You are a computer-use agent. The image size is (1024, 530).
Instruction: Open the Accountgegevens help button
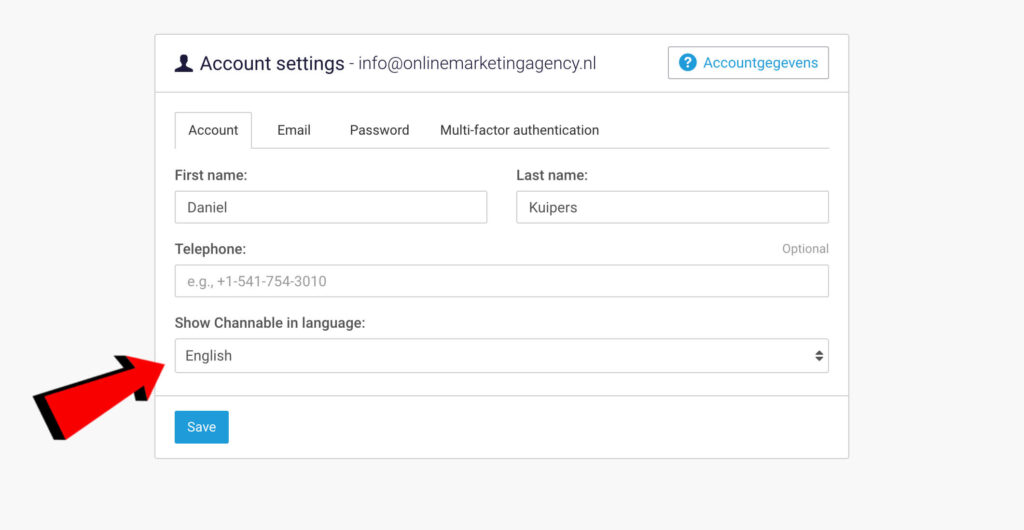pos(748,63)
